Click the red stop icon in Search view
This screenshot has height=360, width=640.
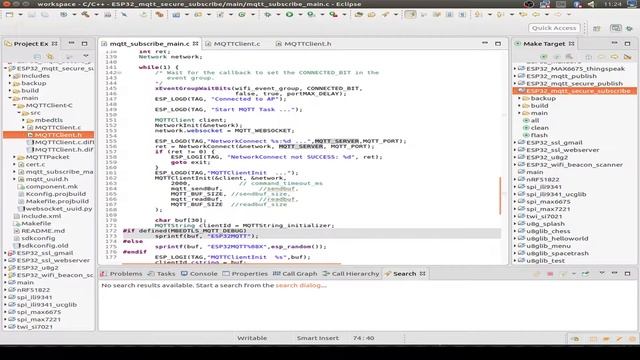coord(550,274)
